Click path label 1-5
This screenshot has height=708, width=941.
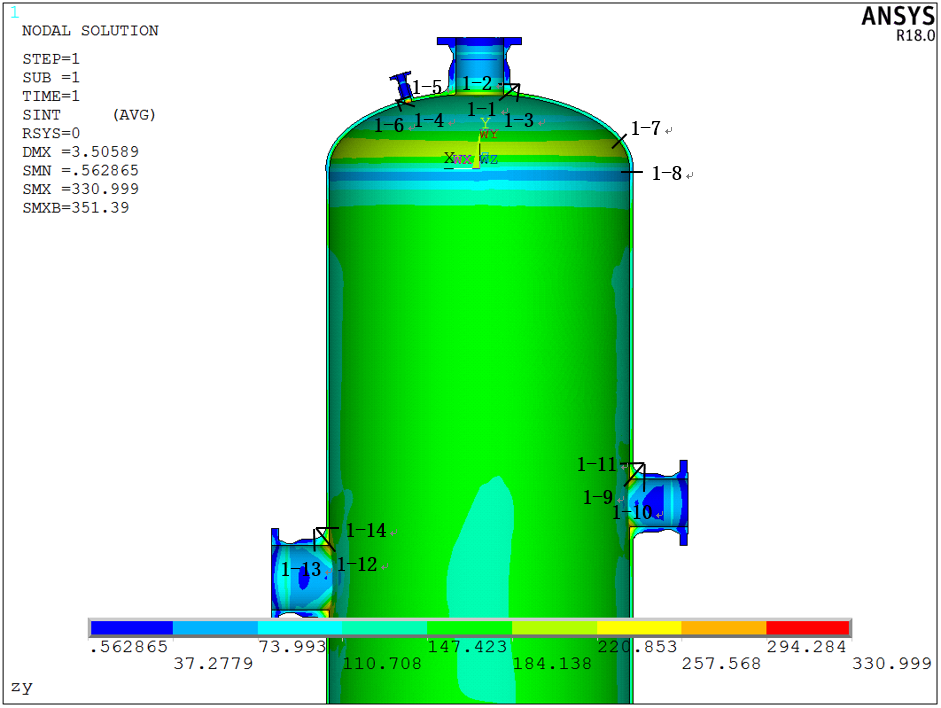(x=427, y=88)
